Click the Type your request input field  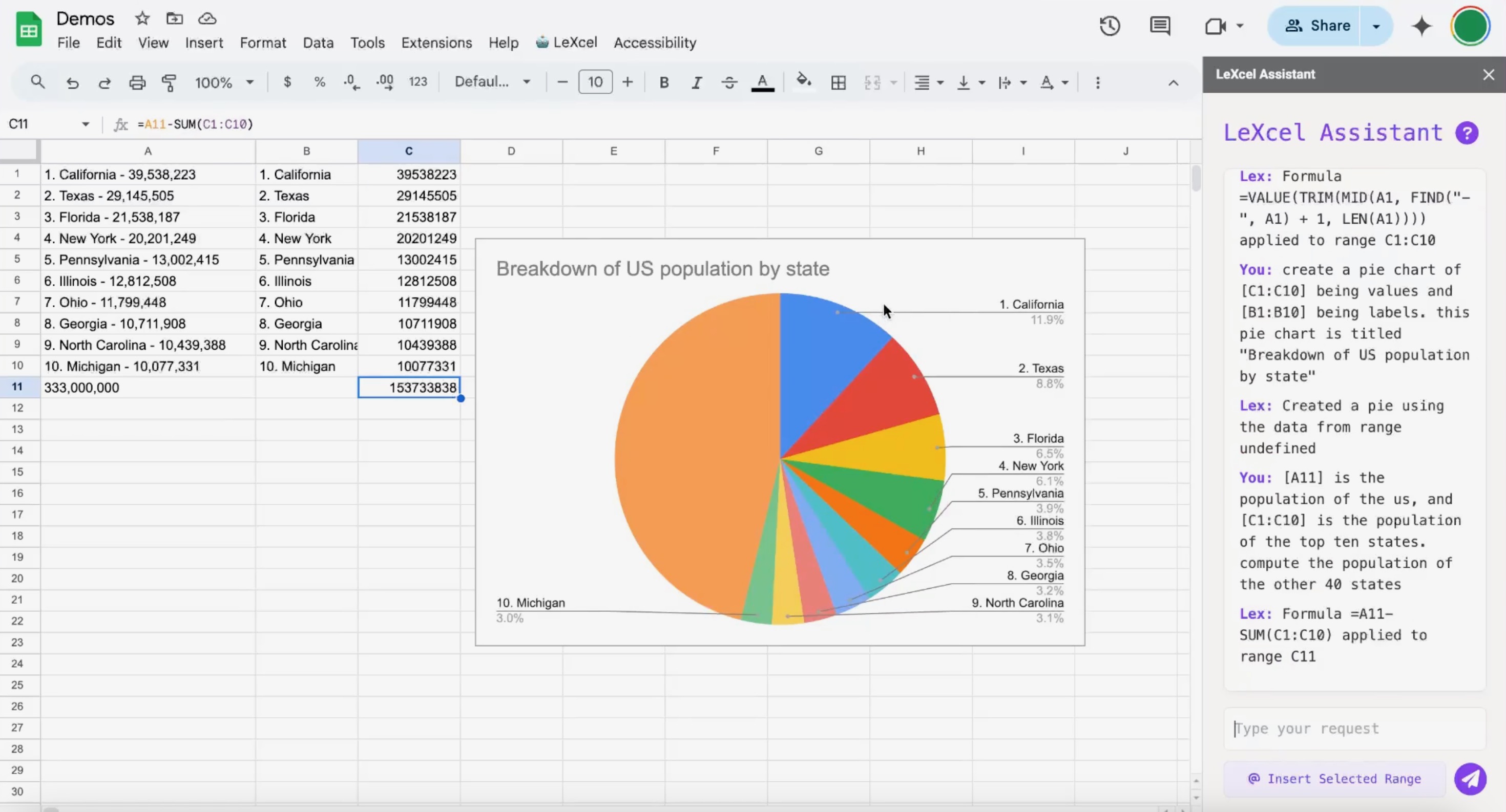pyautogui.click(x=1353, y=729)
